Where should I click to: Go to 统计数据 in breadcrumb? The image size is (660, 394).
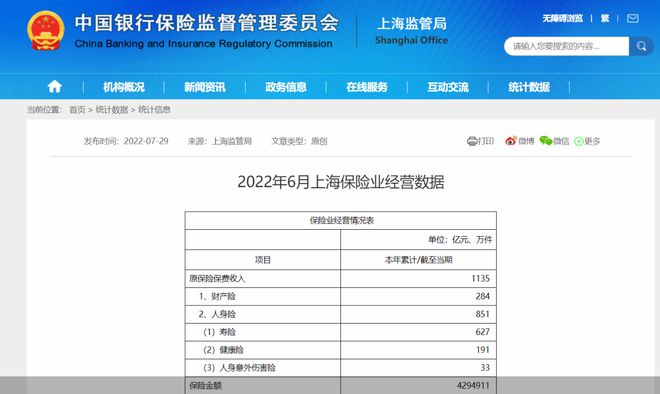[112, 110]
